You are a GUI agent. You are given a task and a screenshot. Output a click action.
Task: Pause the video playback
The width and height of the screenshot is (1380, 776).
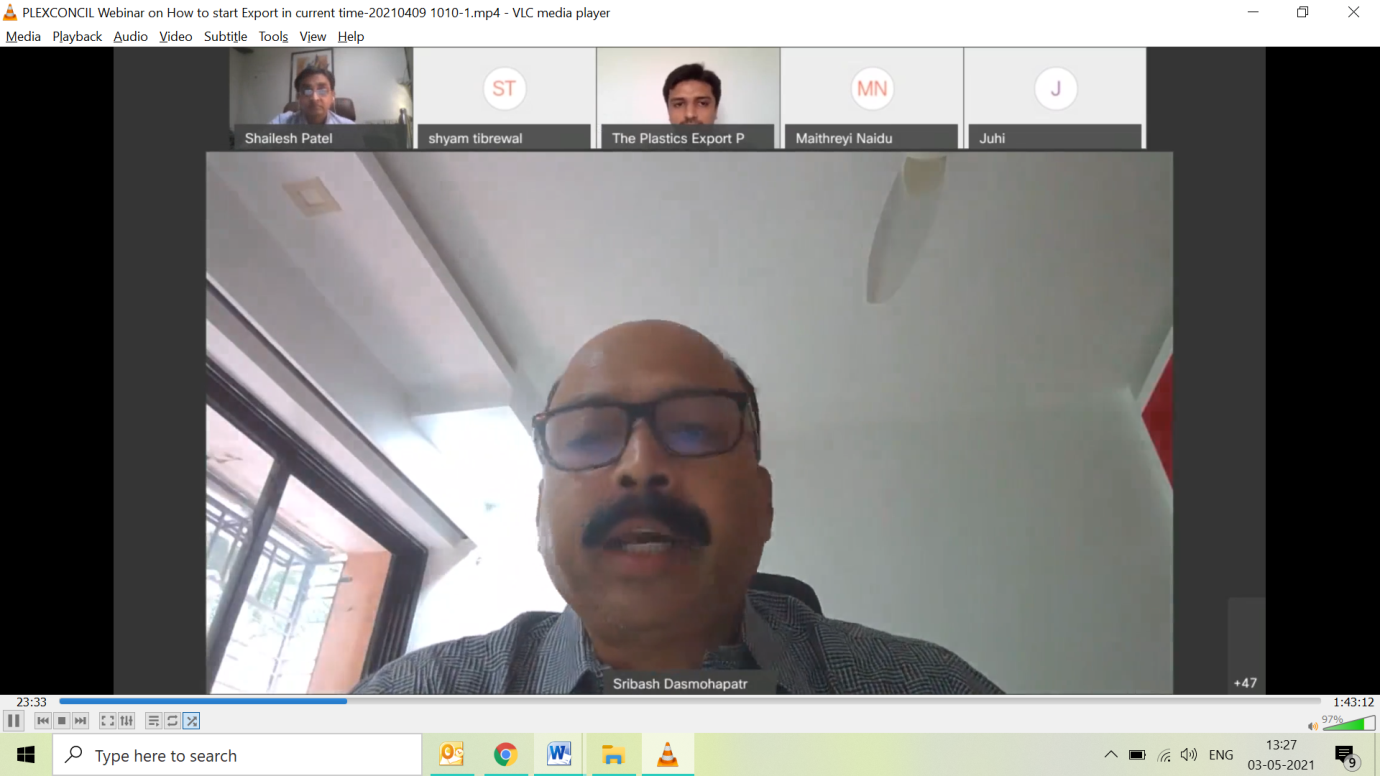point(14,721)
